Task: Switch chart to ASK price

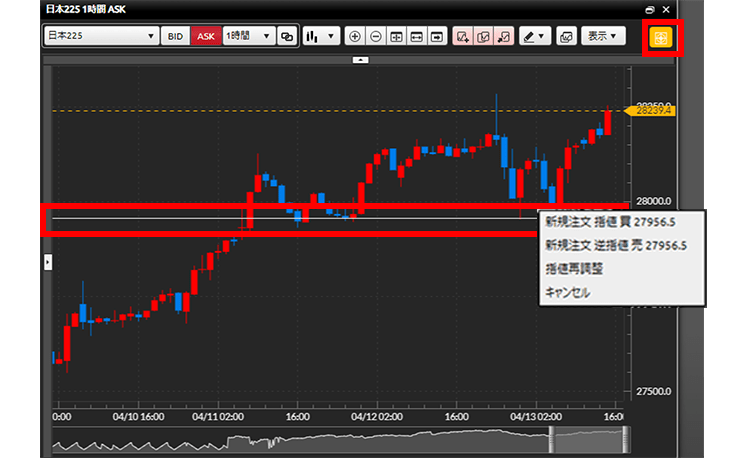Action: tap(205, 36)
